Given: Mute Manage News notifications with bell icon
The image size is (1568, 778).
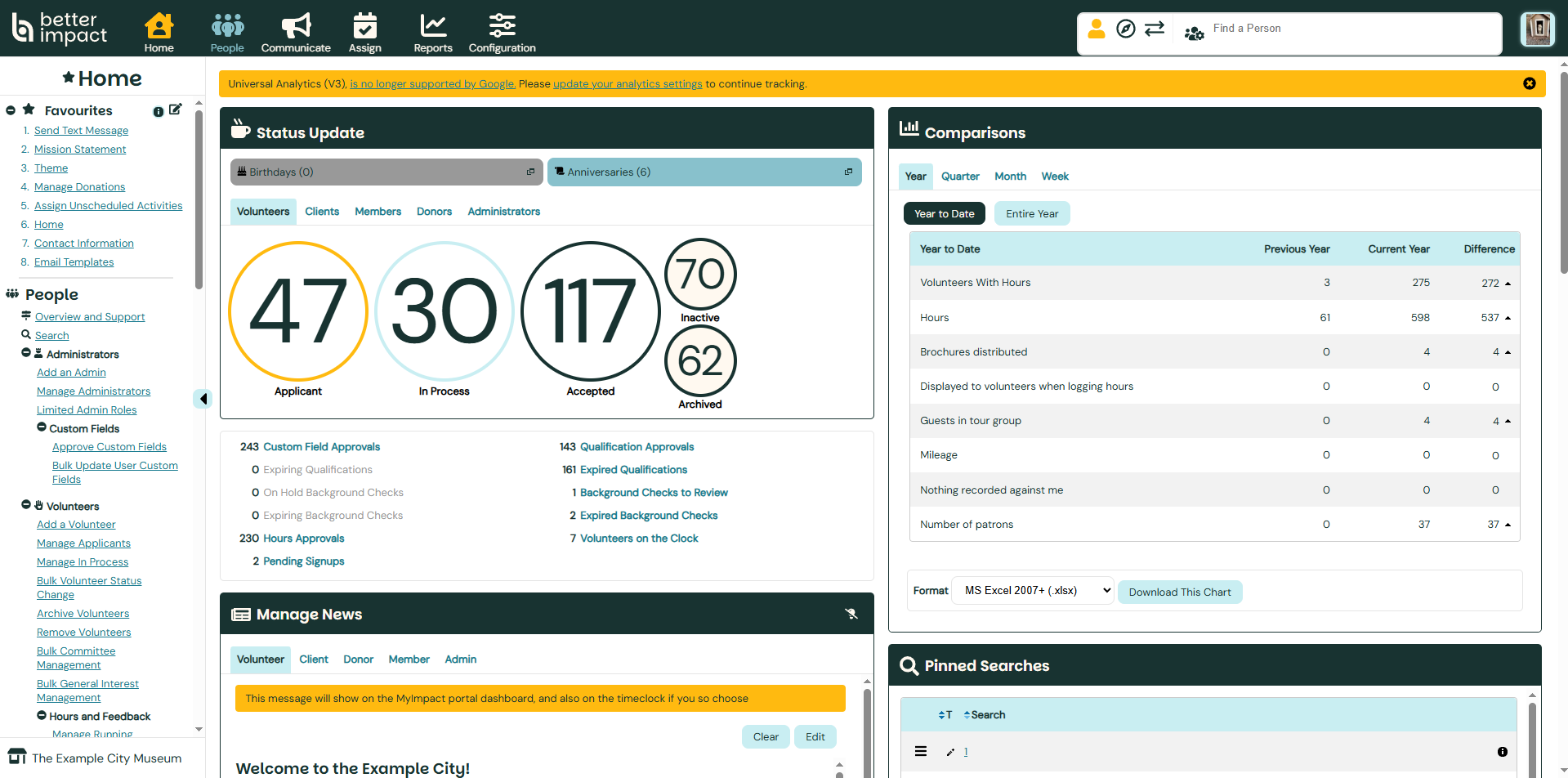Looking at the screenshot, I should pos(851,613).
